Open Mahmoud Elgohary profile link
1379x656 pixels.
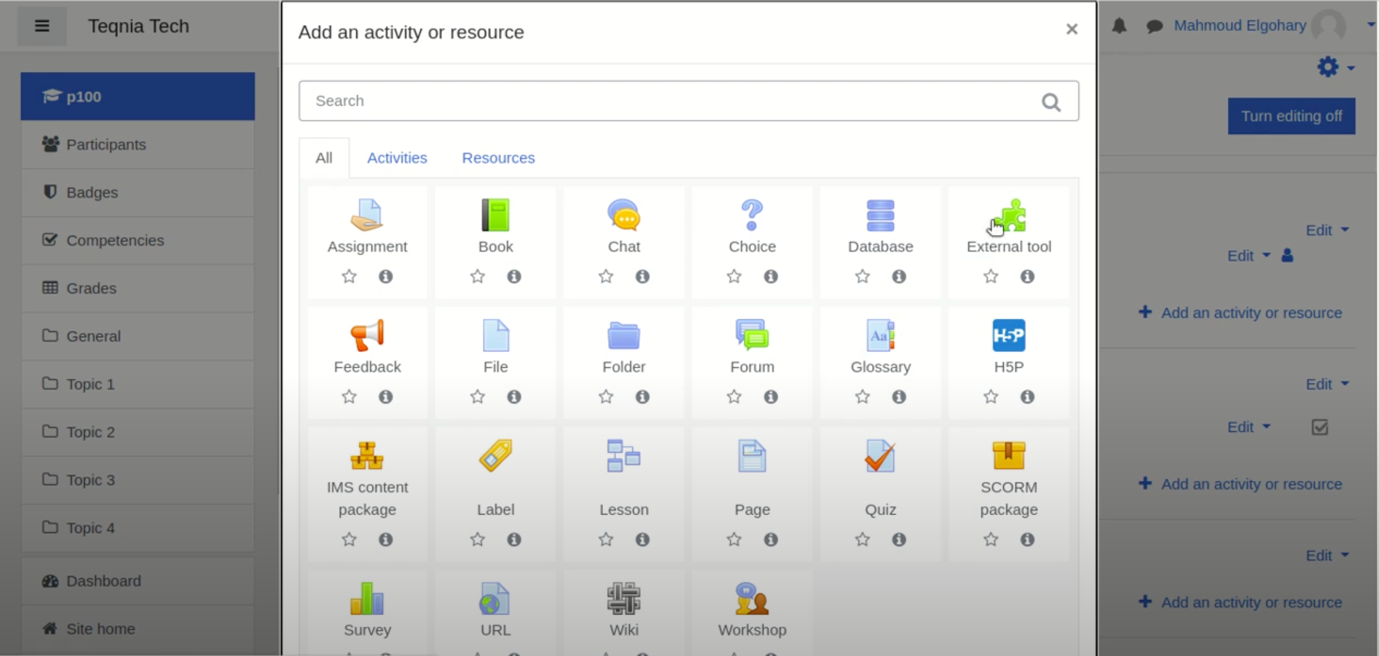click(1240, 26)
